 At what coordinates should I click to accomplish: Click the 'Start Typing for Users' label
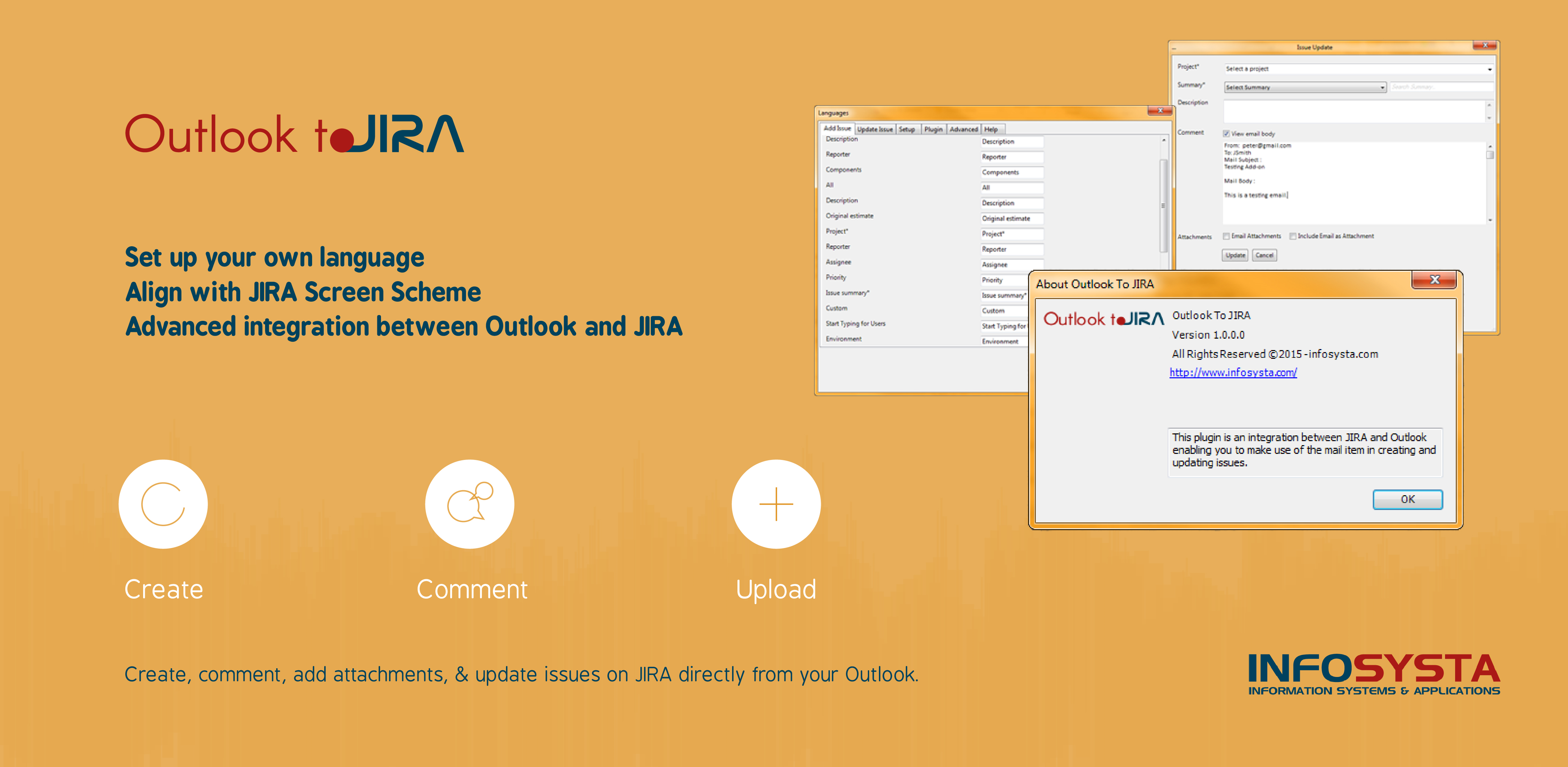(855, 324)
